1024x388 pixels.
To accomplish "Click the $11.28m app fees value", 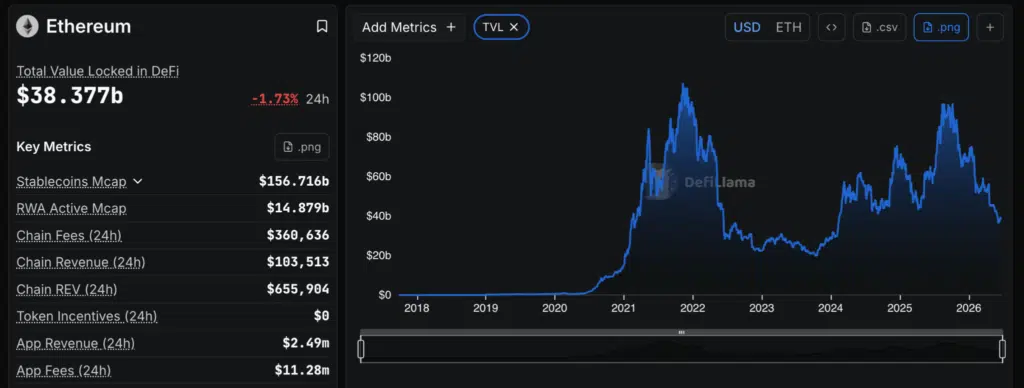I will tap(302, 370).
